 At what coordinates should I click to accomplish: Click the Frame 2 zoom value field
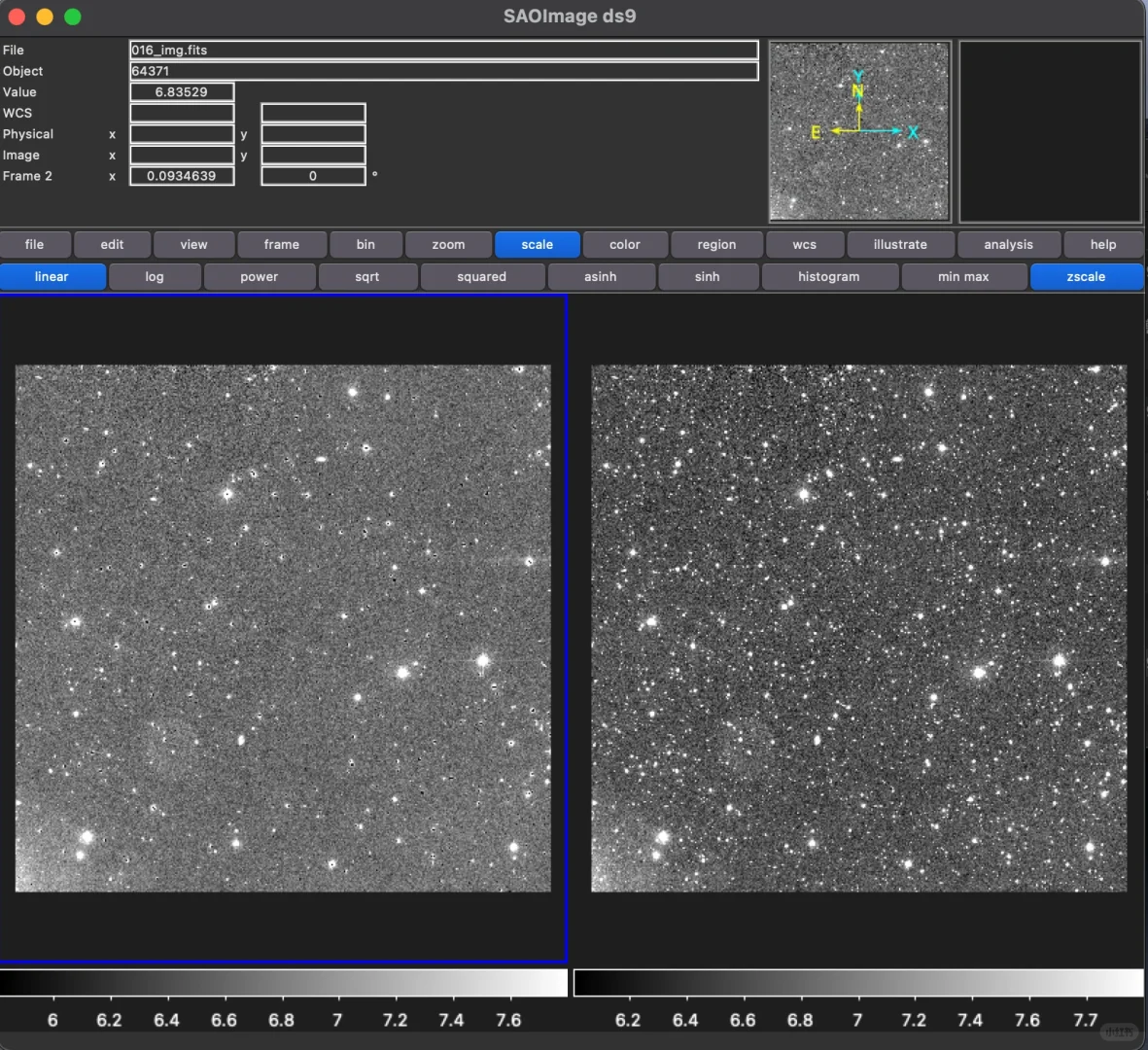click(183, 177)
